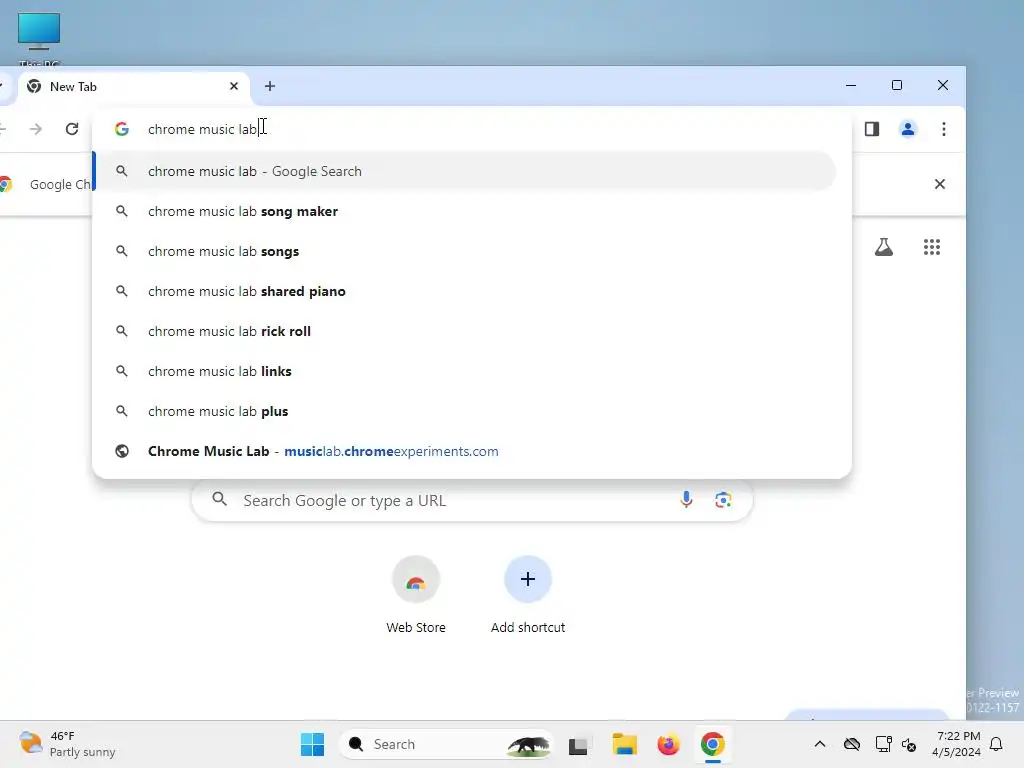Open the Chrome side panel
The width and height of the screenshot is (1024, 768).
pos(872,129)
